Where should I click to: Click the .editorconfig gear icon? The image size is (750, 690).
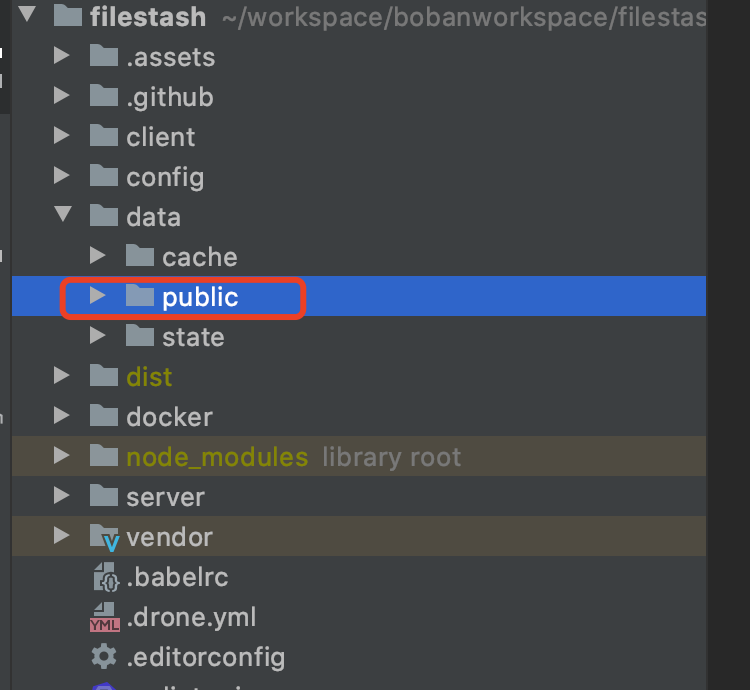pos(104,657)
